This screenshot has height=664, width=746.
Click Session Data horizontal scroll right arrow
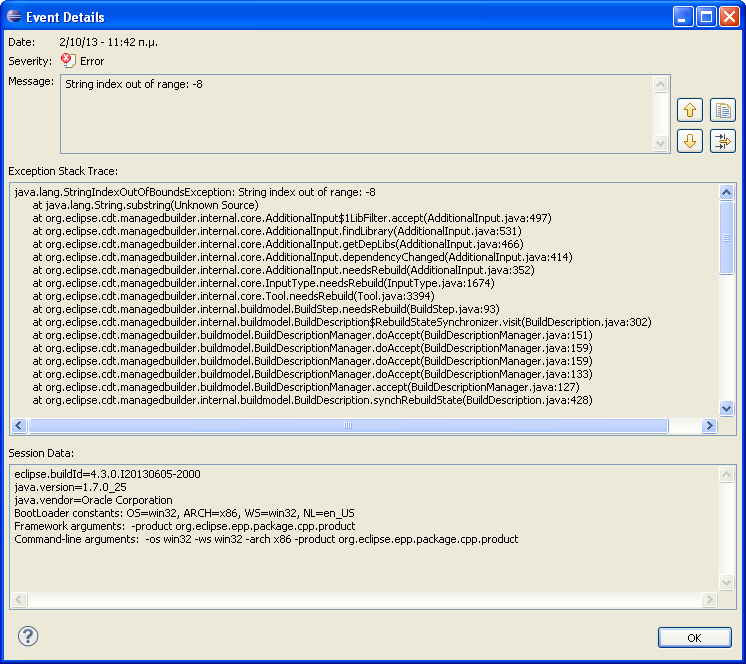coord(709,599)
